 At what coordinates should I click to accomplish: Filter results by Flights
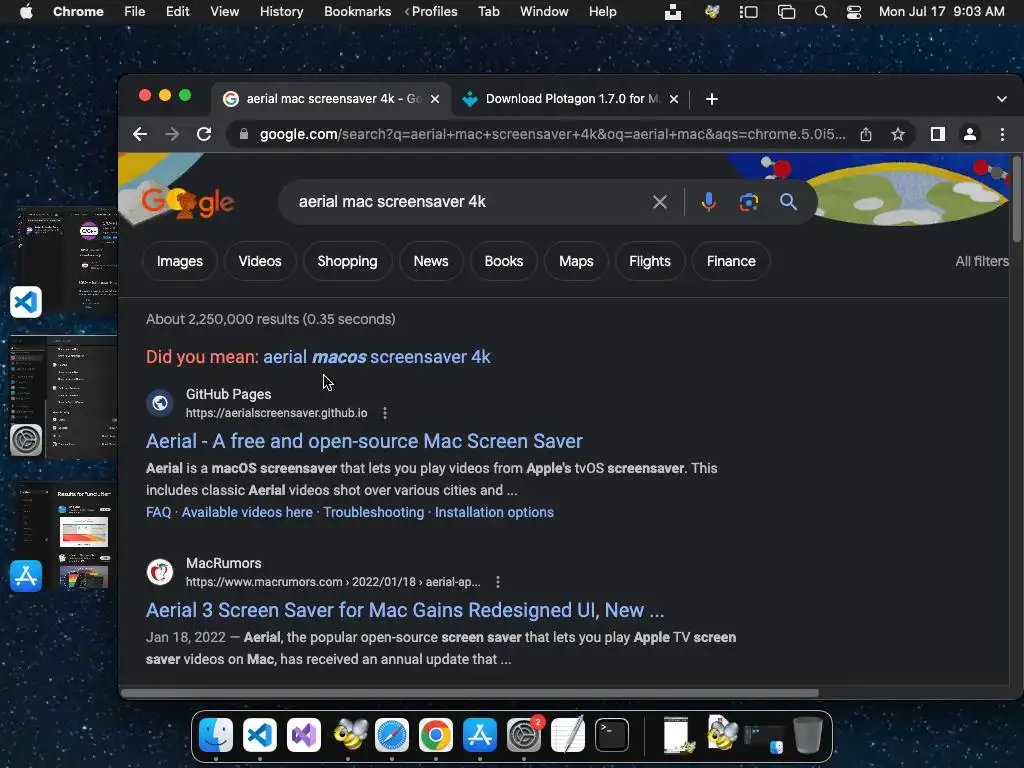click(x=650, y=261)
